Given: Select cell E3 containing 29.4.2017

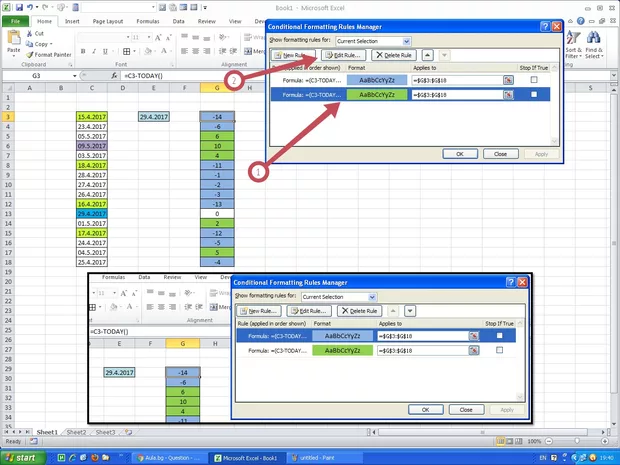Looking at the screenshot, I should (x=154, y=117).
